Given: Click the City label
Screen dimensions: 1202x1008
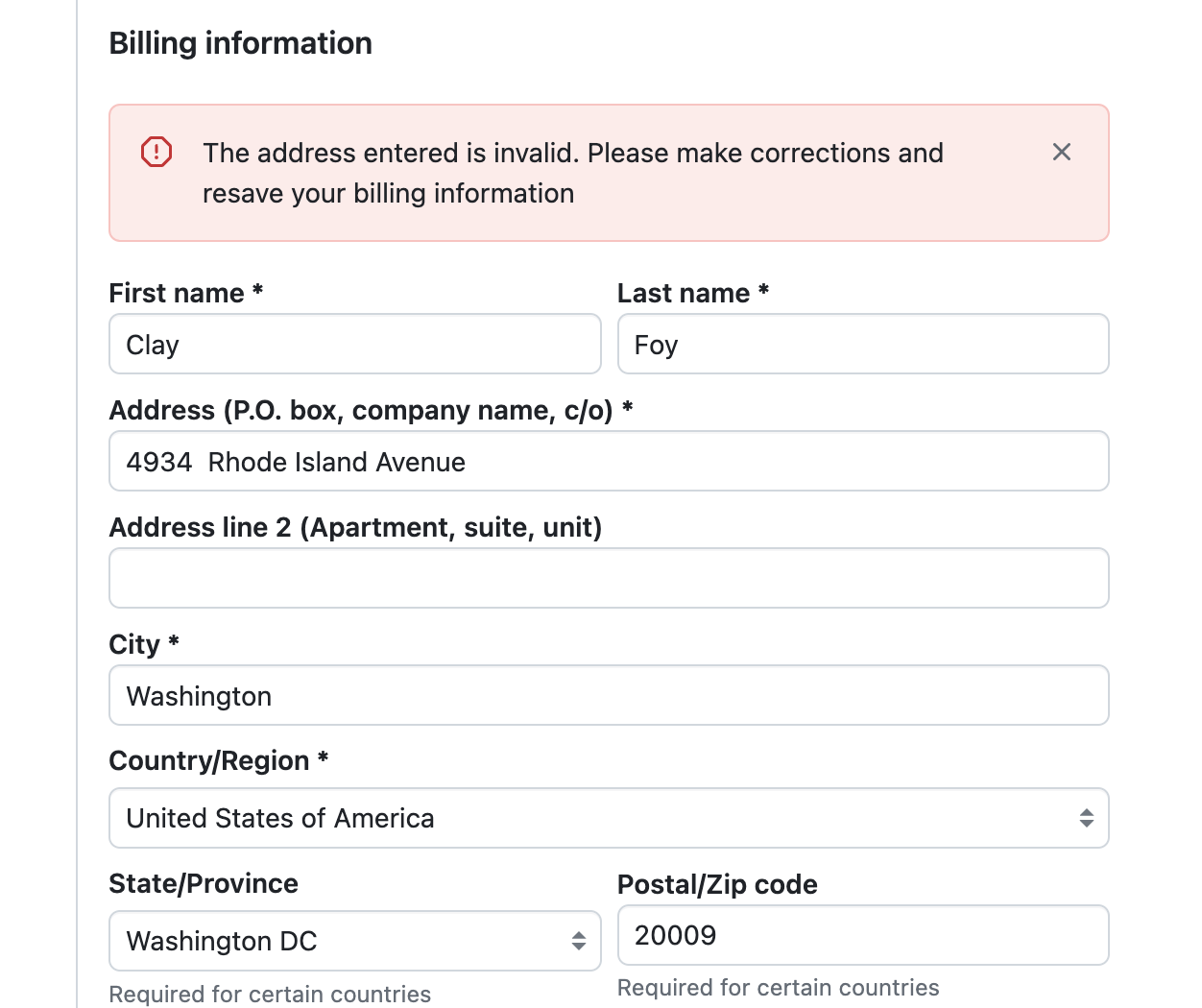Looking at the screenshot, I should 144,644.
